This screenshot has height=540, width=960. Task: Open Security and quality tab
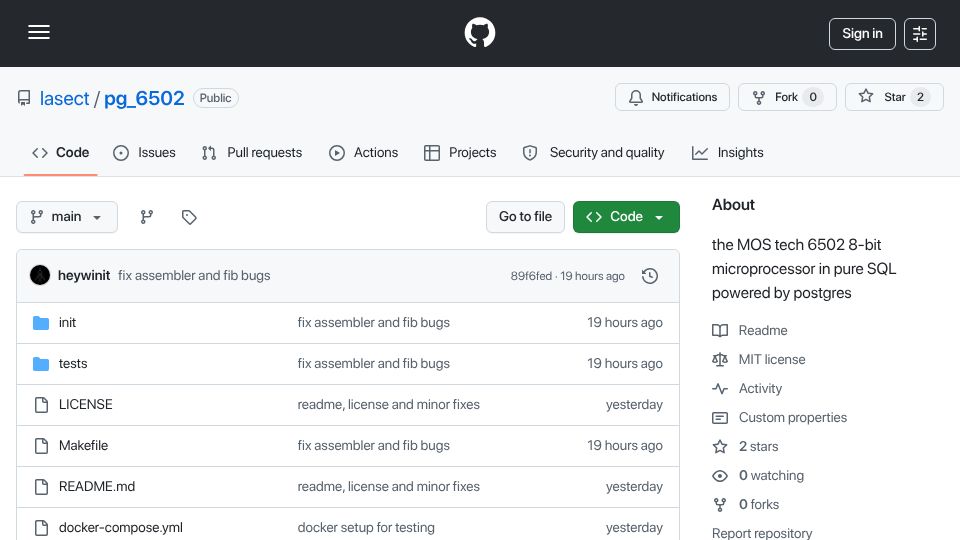593,152
